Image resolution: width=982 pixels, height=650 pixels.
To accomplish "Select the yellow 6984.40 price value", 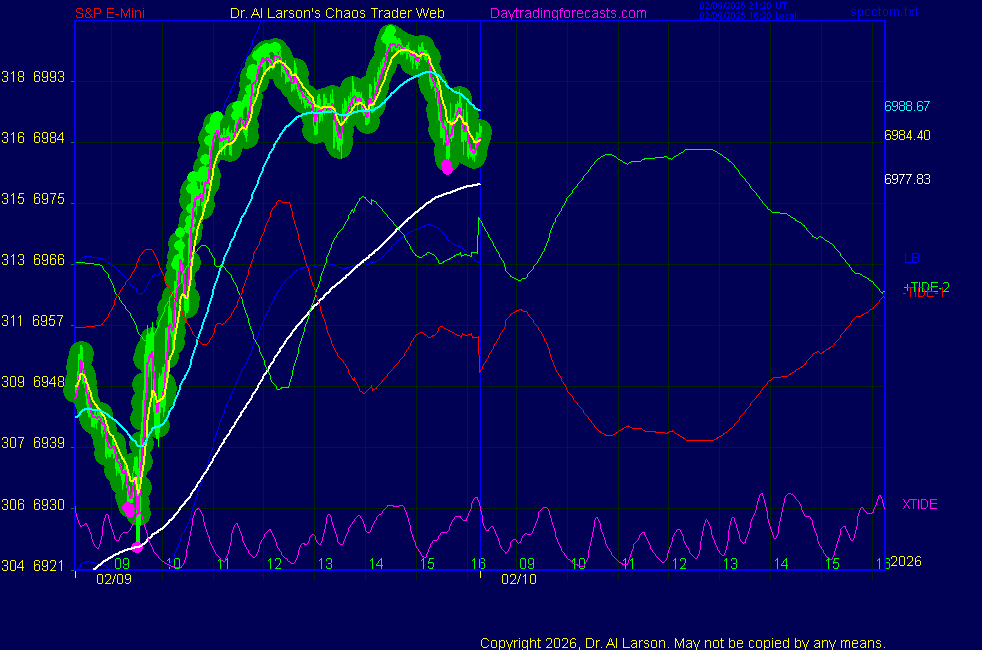I will [x=907, y=135].
